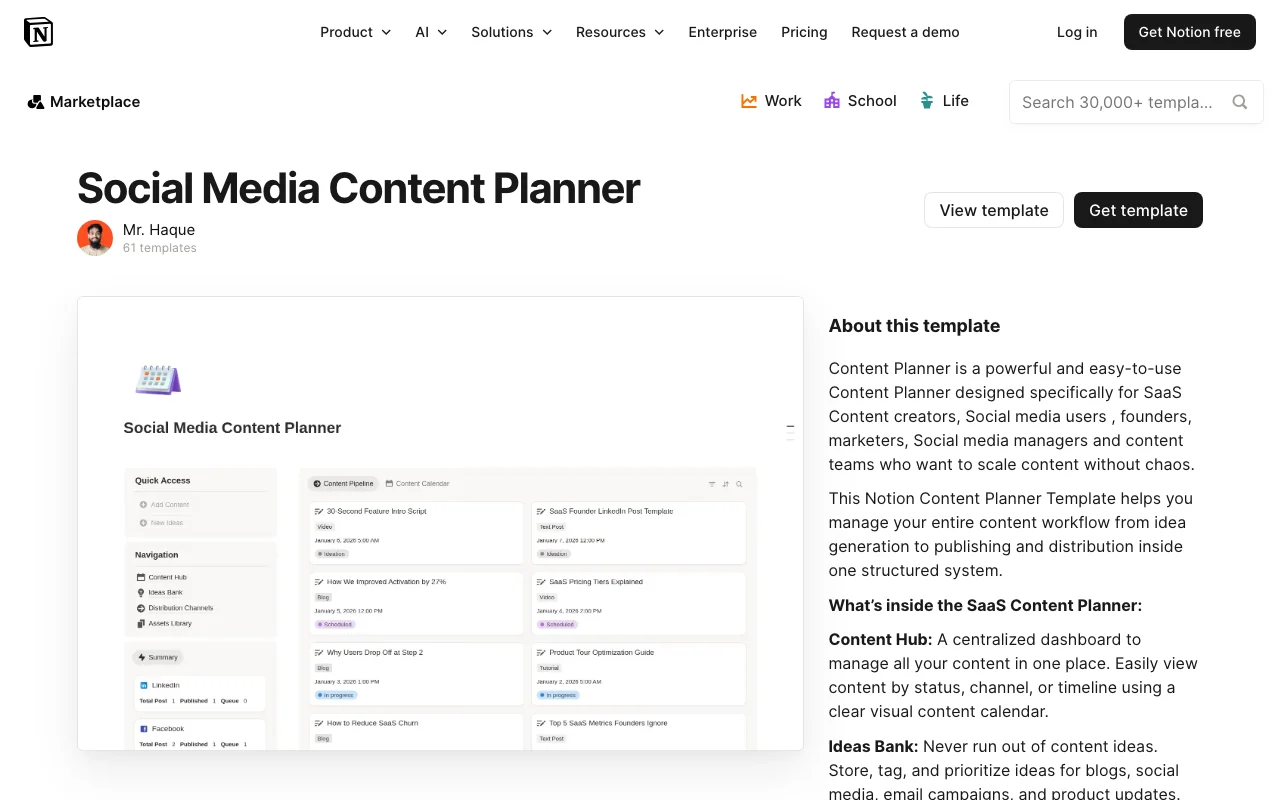This screenshot has width=1280, height=800.
Task: Click Assets Library in preview navigation
Action: [x=164, y=623]
